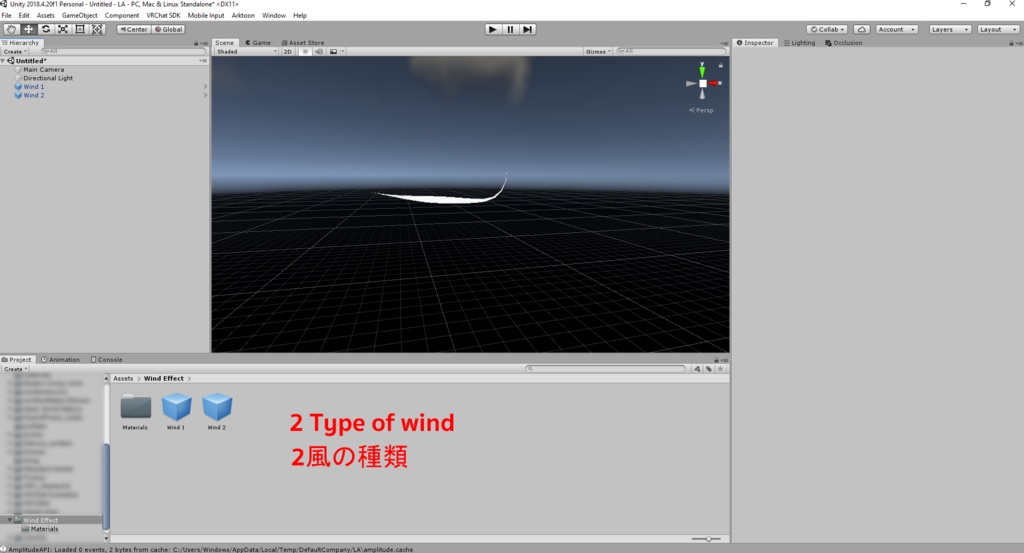
Task: Open Search by Type filter icon
Action: click(x=697, y=369)
